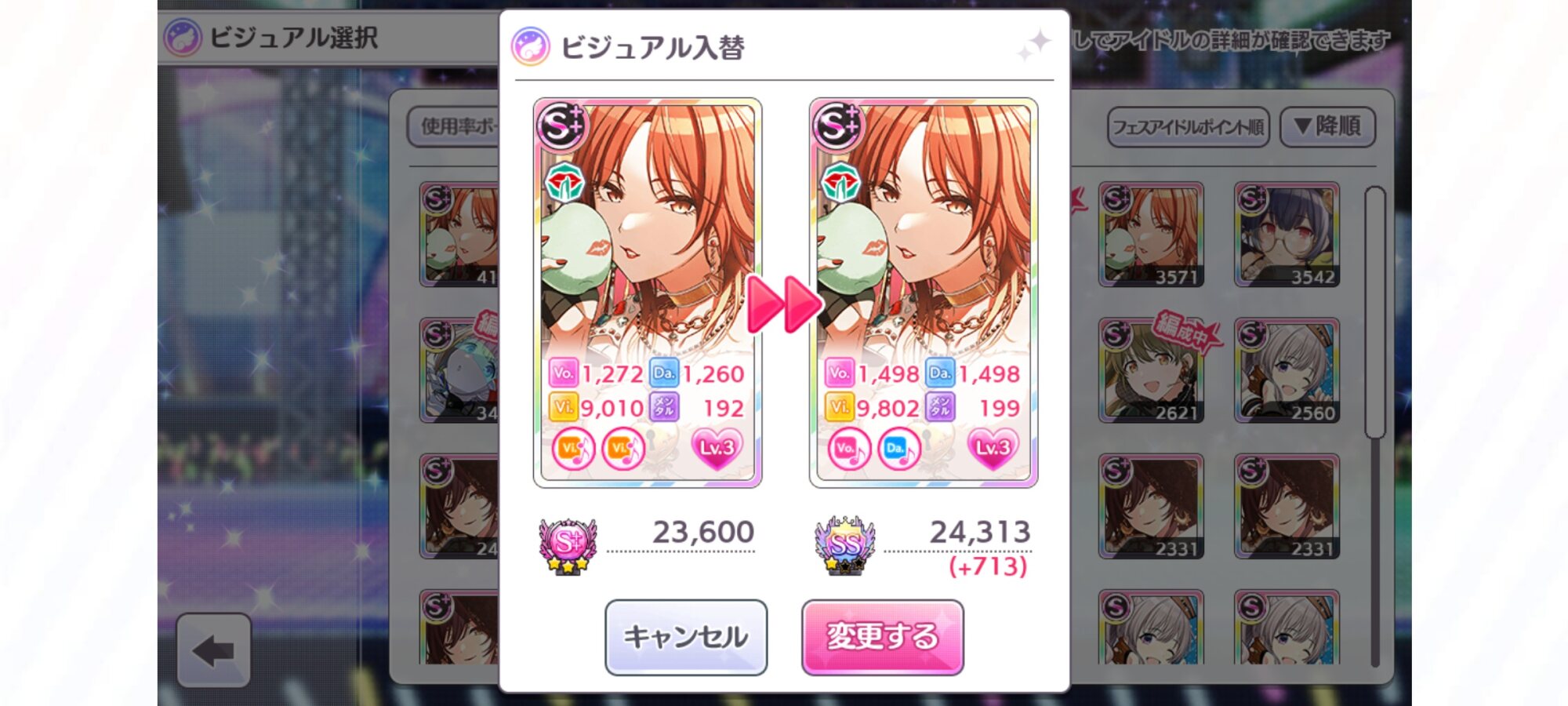The image size is (1568, 706).
Task: Click the Da. skill note icon on right card
Action: 898,449
